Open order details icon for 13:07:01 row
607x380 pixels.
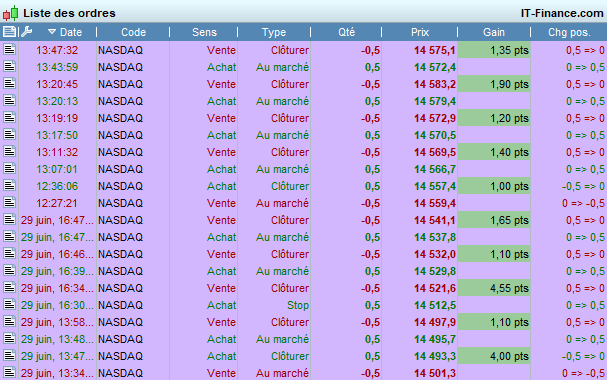pyautogui.click(x=9, y=169)
